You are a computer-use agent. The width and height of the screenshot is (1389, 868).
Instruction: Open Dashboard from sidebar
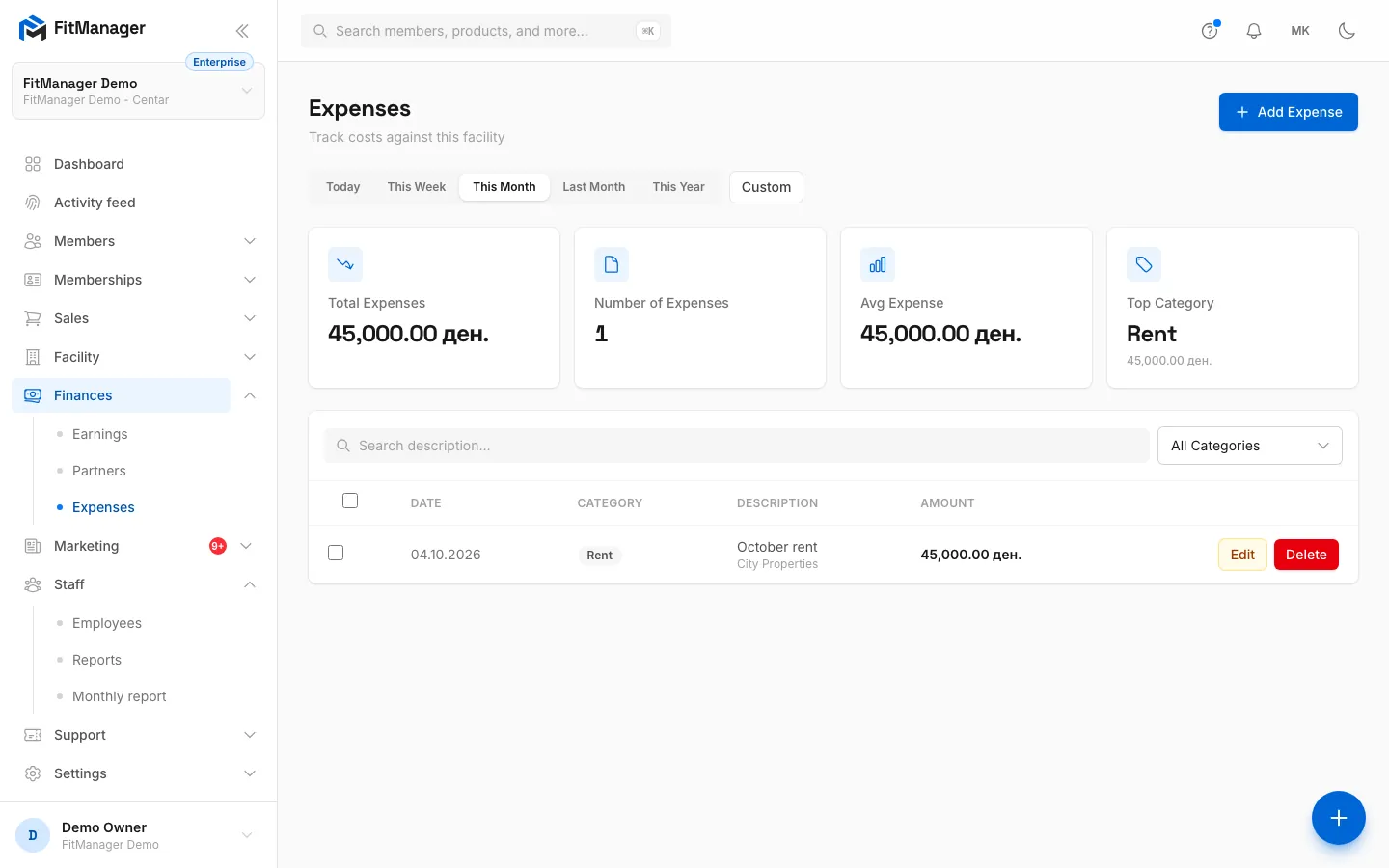[x=121, y=164]
